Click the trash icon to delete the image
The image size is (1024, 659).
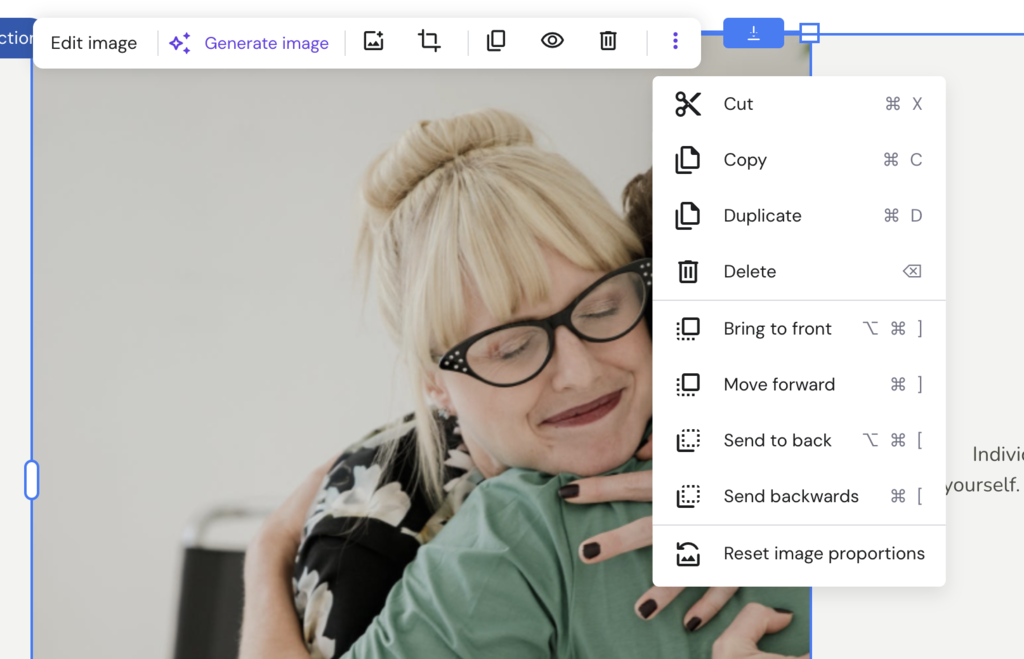point(608,42)
